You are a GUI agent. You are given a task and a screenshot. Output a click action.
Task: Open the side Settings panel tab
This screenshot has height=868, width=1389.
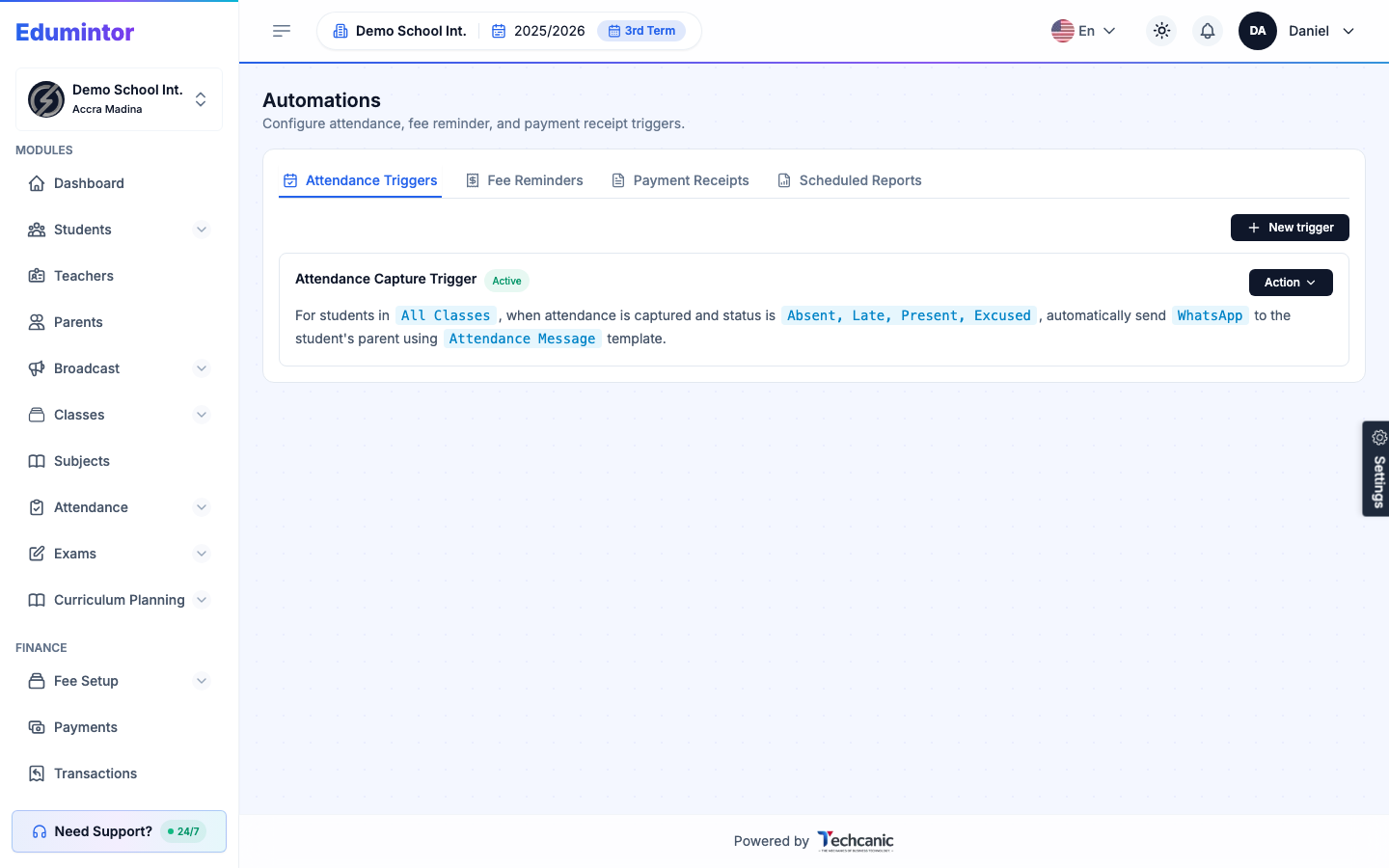pos(1375,469)
